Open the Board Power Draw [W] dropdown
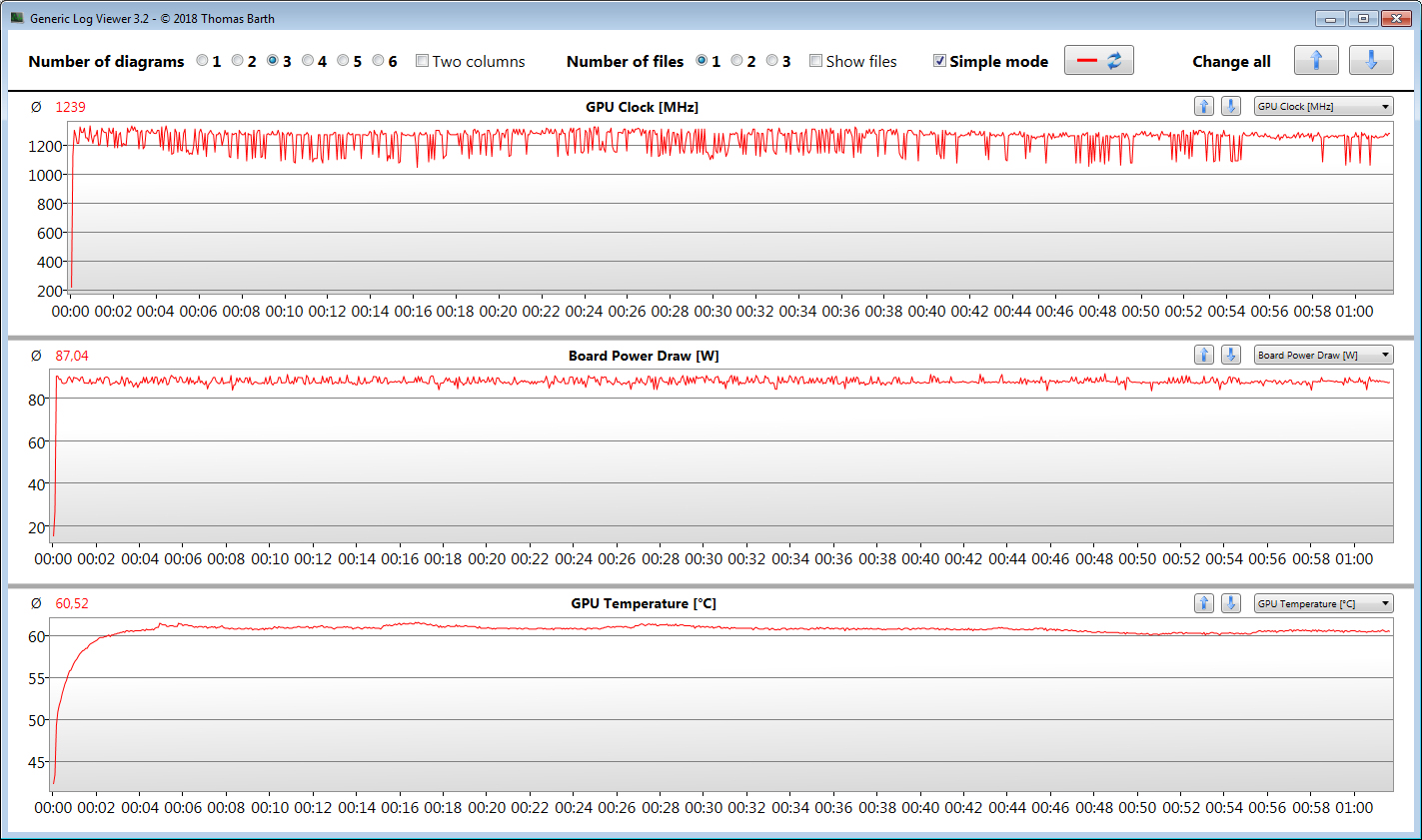 click(1323, 355)
